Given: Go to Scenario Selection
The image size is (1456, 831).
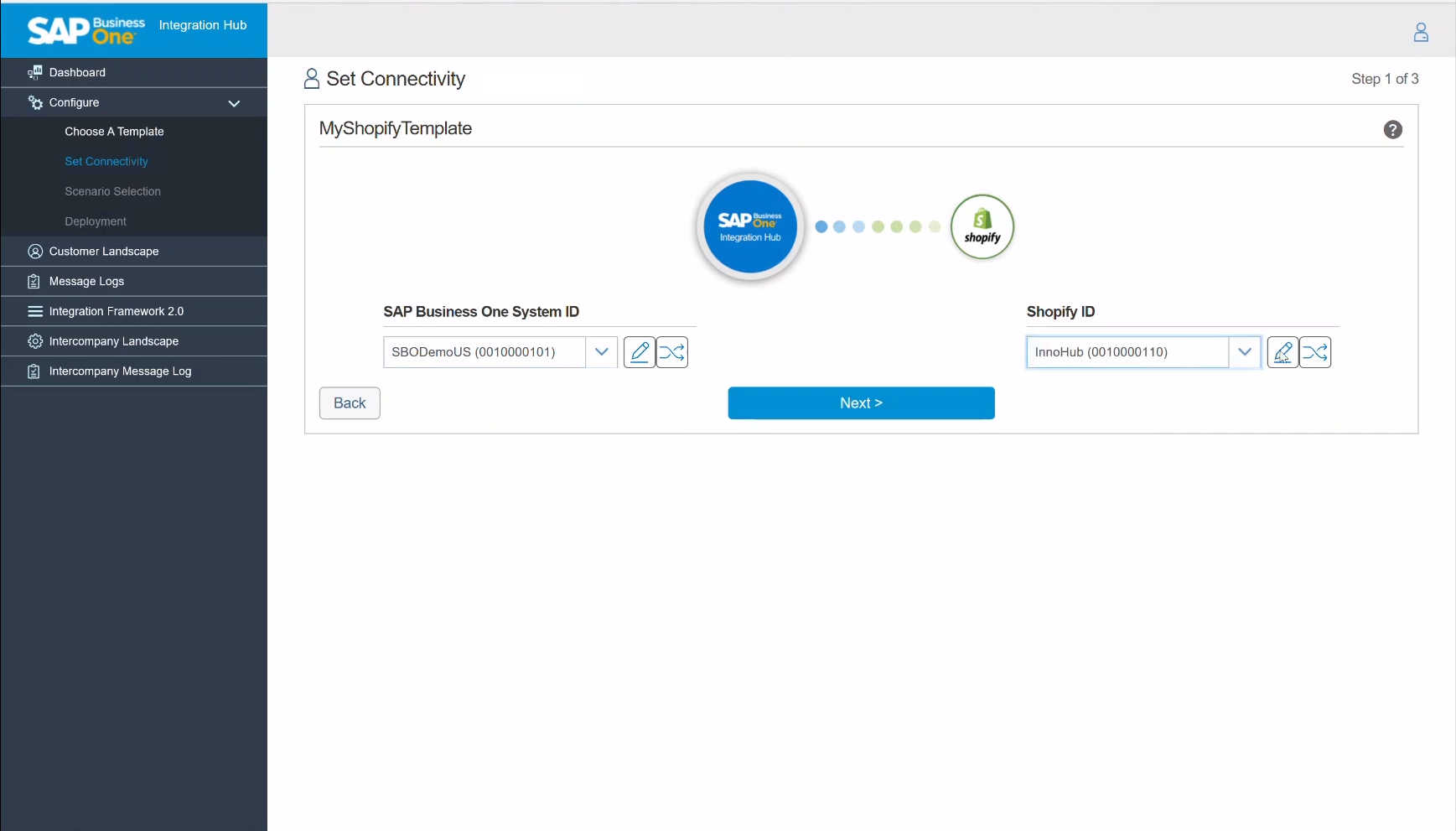Looking at the screenshot, I should (113, 192).
